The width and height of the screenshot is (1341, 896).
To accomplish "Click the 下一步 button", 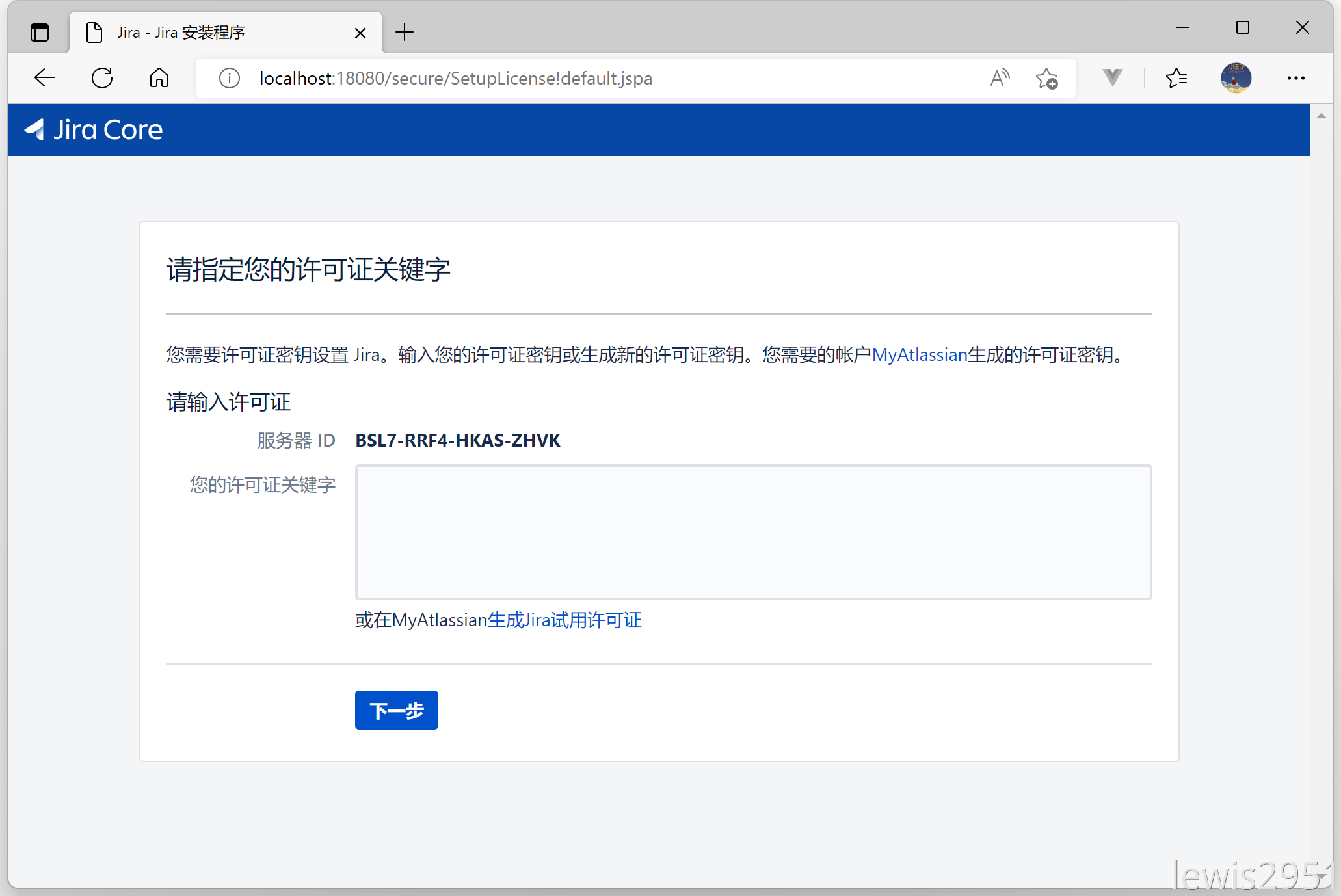I will (x=397, y=710).
